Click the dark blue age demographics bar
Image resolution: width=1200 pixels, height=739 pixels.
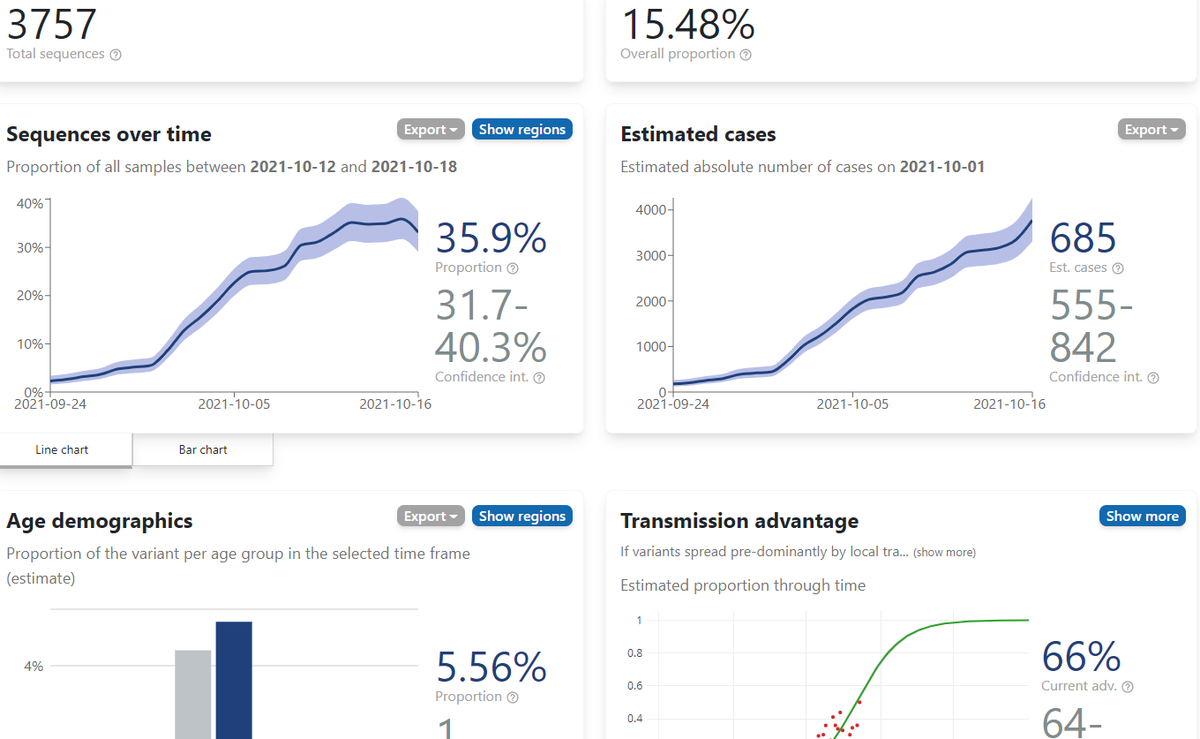[234, 680]
